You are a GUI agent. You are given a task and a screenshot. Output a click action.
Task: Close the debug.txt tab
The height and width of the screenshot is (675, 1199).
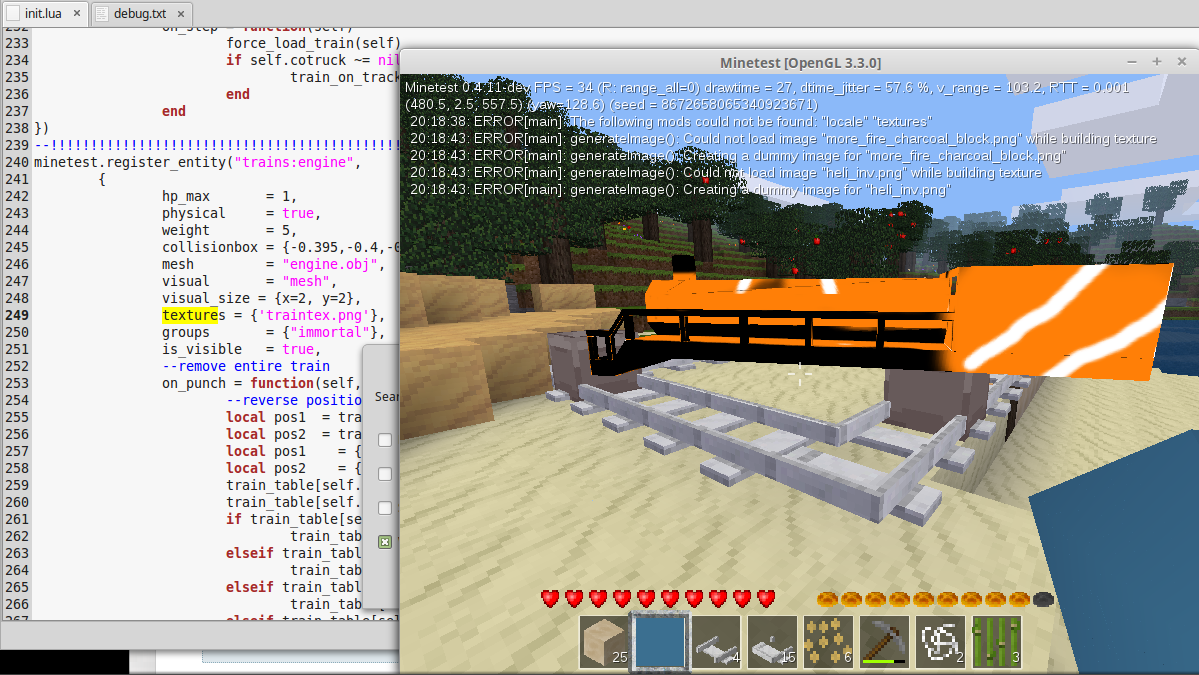click(180, 15)
